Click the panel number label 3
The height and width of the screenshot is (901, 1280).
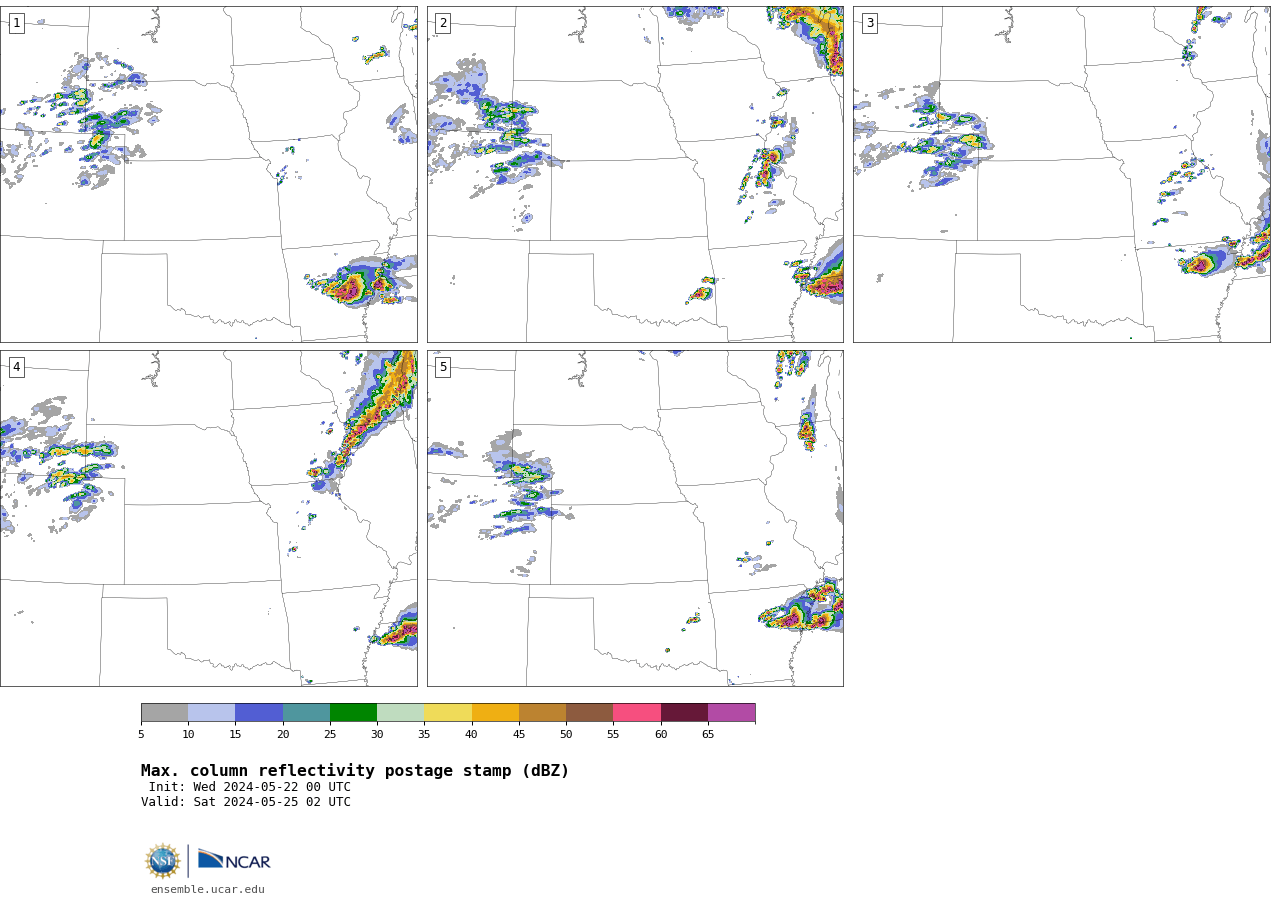(869, 23)
